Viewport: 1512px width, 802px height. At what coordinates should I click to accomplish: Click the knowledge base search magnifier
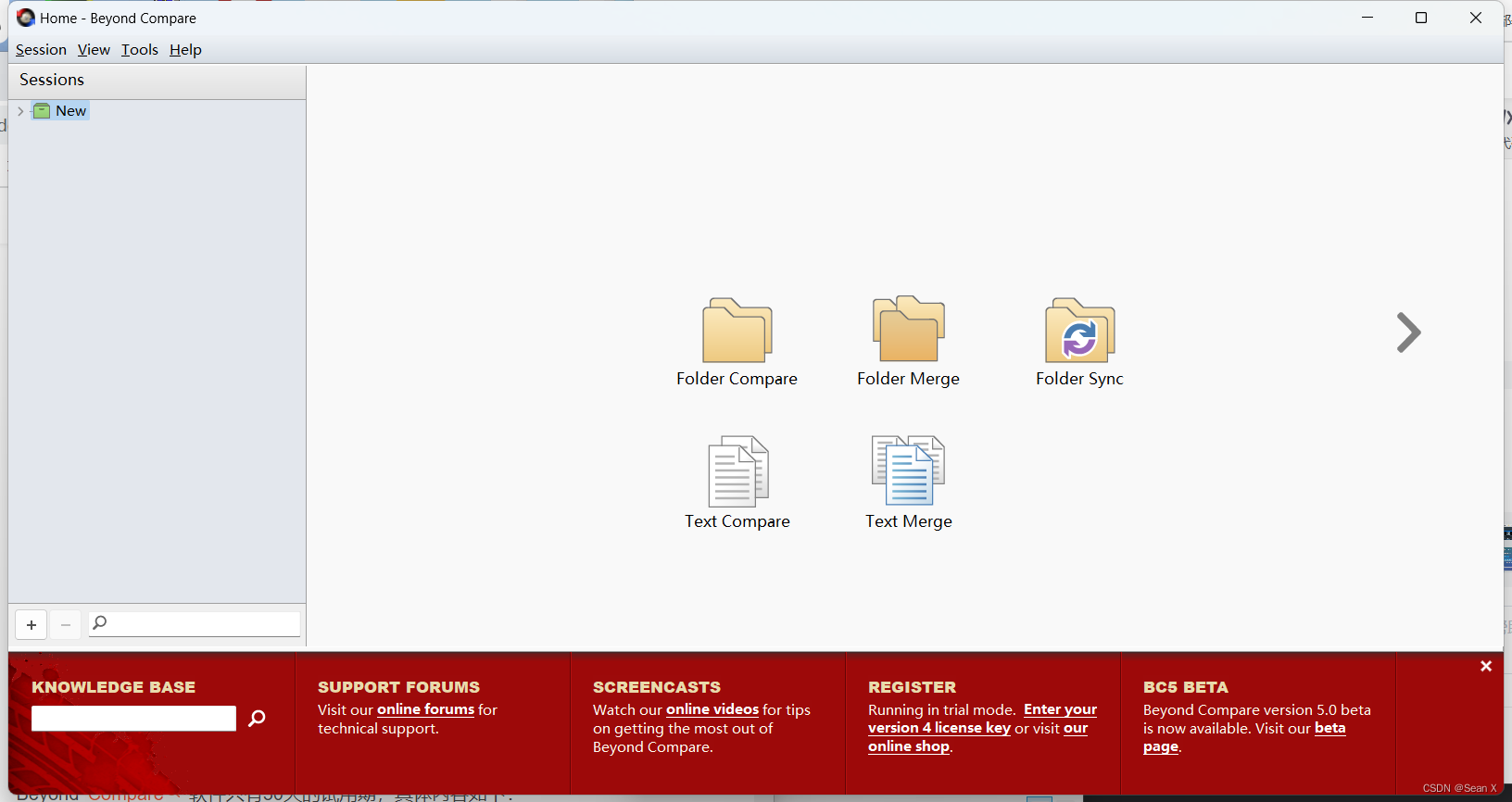click(258, 718)
